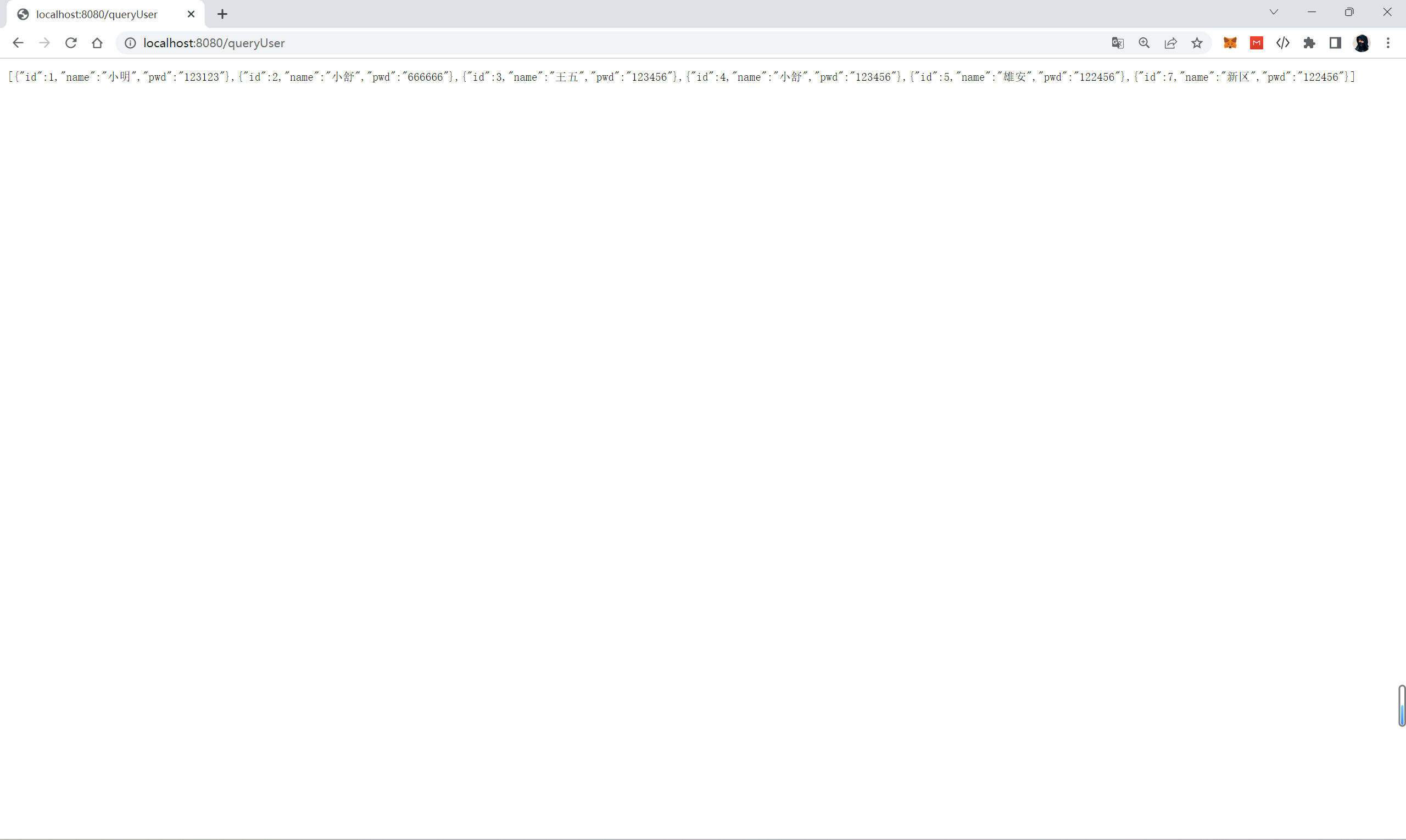Bookmark this page with the star
Viewport: 1406px width, 840px height.
pyautogui.click(x=1197, y=43)
